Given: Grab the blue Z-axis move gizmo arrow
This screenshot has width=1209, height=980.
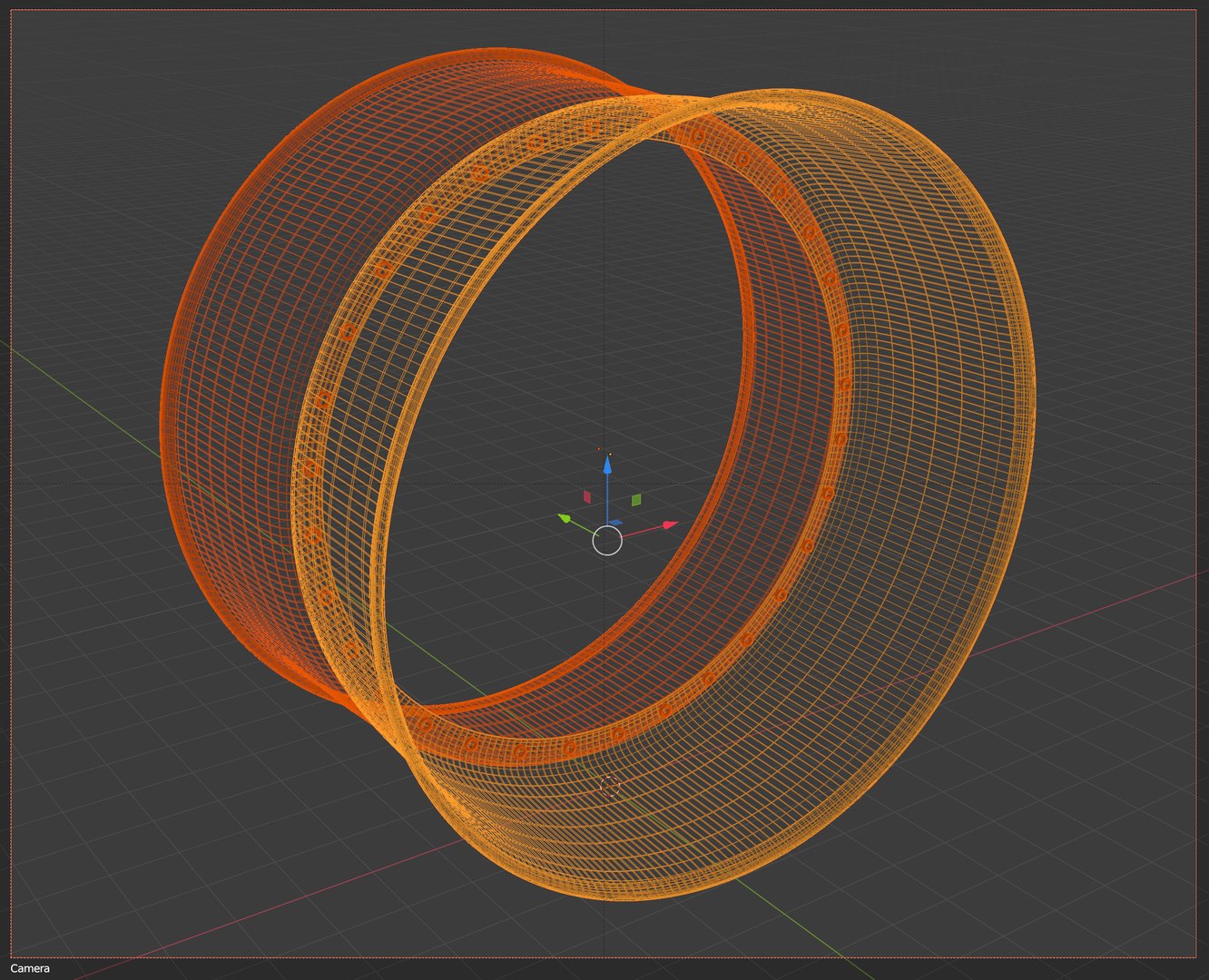Looking at the screenshot, I should tap(607, 465).
